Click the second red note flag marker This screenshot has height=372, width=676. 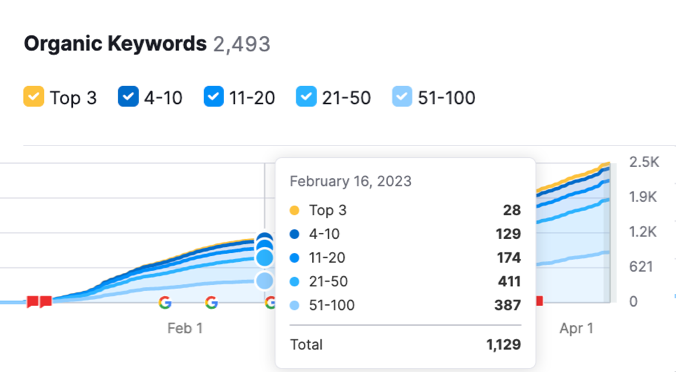pos(46,301)
